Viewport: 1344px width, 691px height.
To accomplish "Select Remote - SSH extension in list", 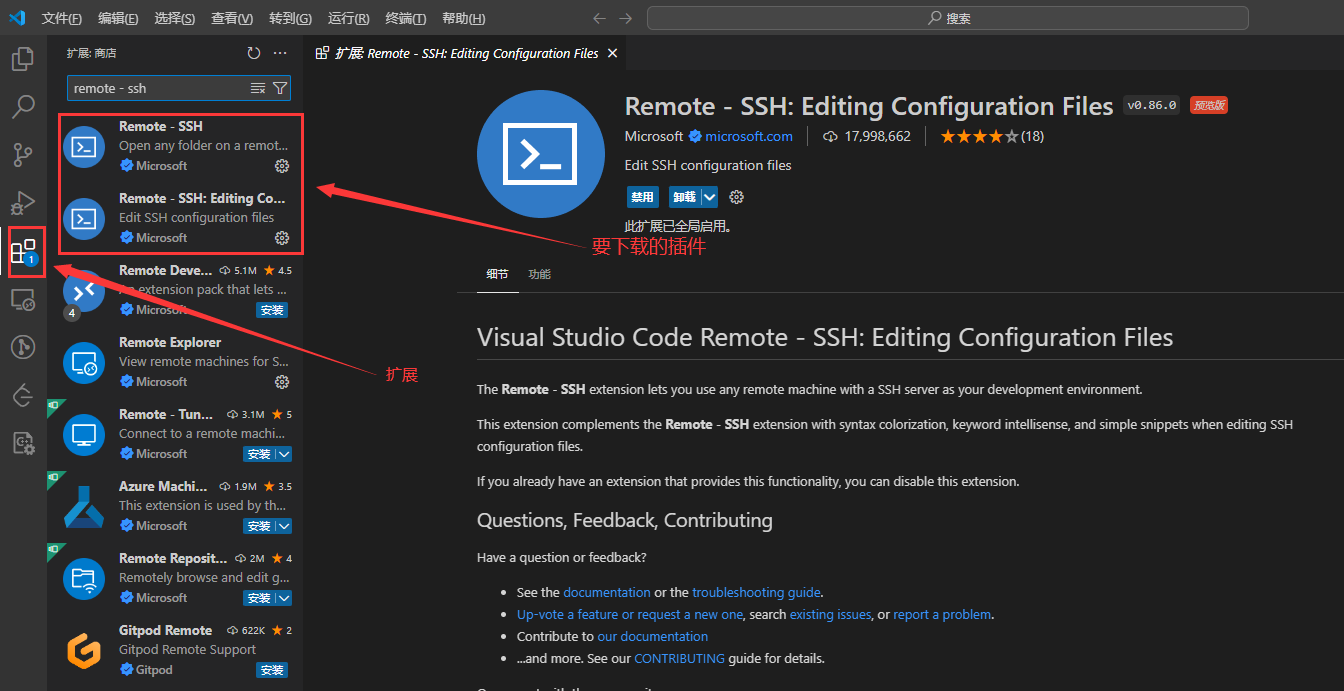I will click(176, 146).
